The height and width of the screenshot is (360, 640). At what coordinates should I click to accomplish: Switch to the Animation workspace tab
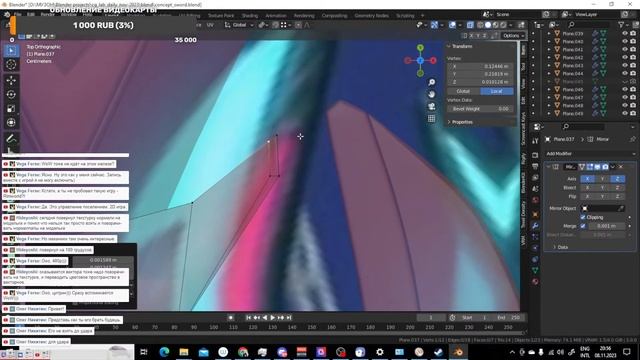(x=276, y=16)
